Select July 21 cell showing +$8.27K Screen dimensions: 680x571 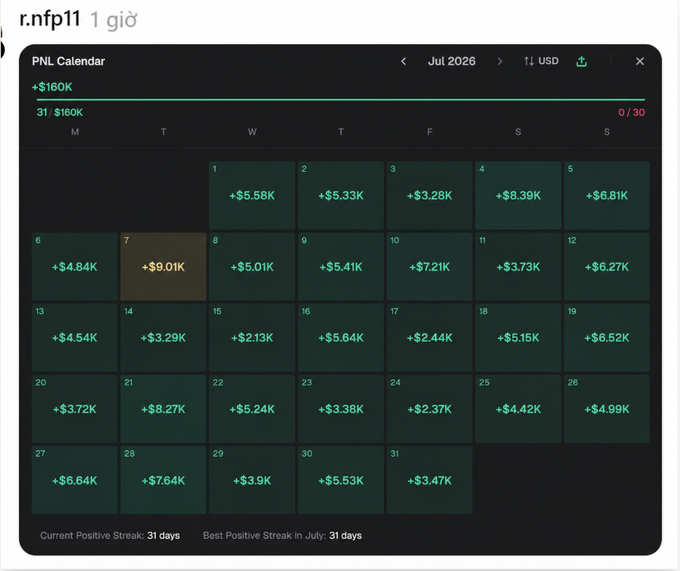click(x=163, y=409)
